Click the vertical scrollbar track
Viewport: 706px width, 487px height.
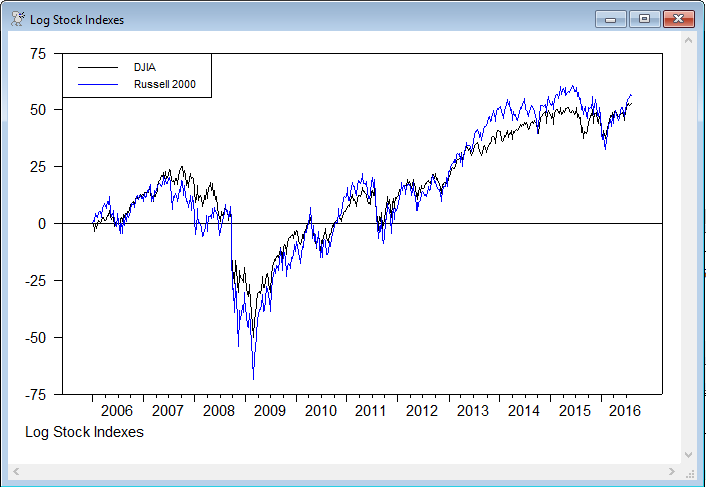[688, 250]
